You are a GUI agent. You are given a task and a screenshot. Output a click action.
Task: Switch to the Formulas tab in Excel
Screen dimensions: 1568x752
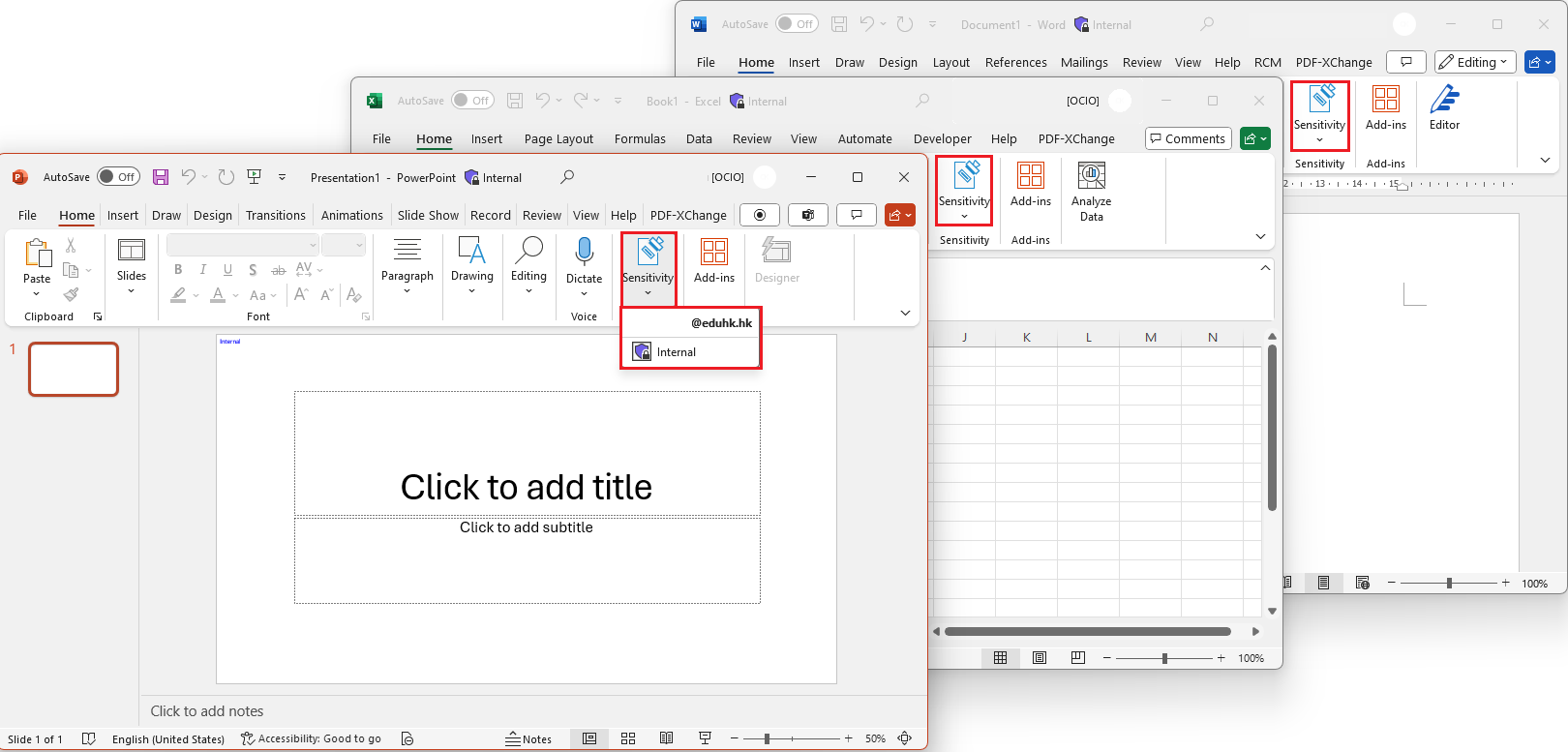(640, 138)
